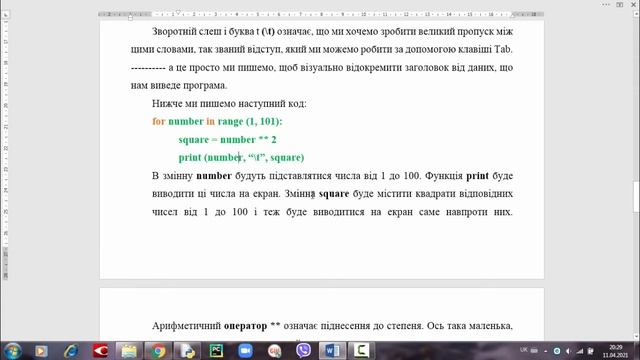Click the UK language indicator in the tray
Viewport: 640px width, 360px height.
(524, 350)
